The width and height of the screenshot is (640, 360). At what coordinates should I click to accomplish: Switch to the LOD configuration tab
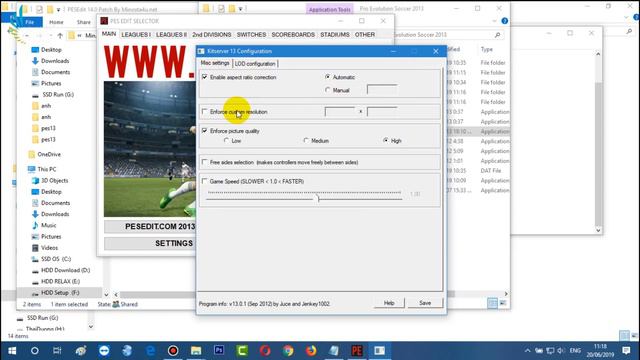(255, 64)
